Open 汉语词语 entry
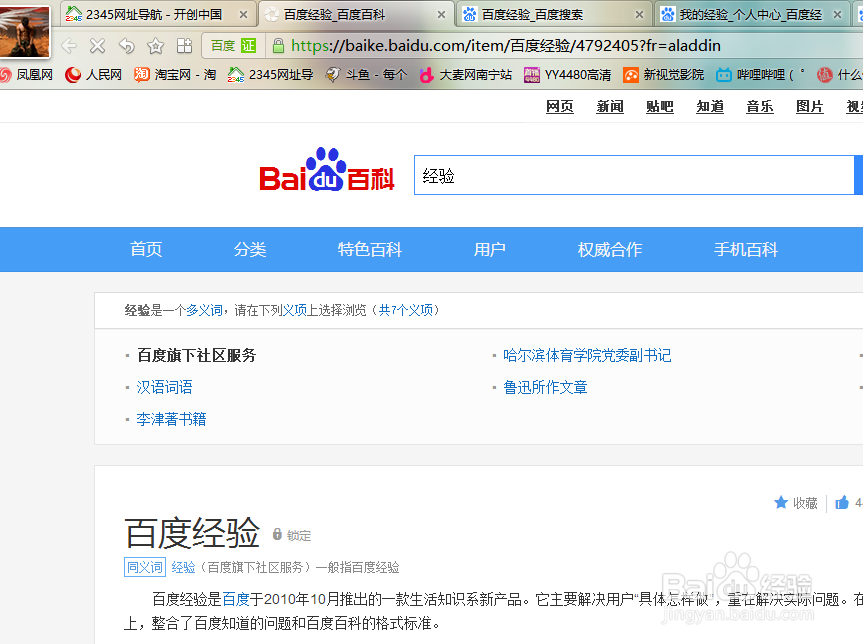 point(165,388)
